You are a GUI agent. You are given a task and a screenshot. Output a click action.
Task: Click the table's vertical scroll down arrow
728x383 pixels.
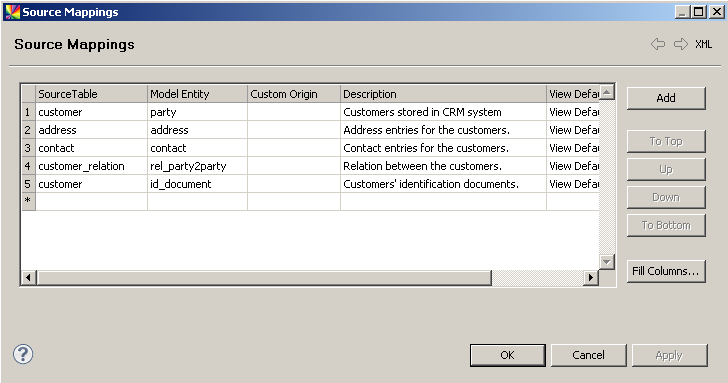pos(607,262)
